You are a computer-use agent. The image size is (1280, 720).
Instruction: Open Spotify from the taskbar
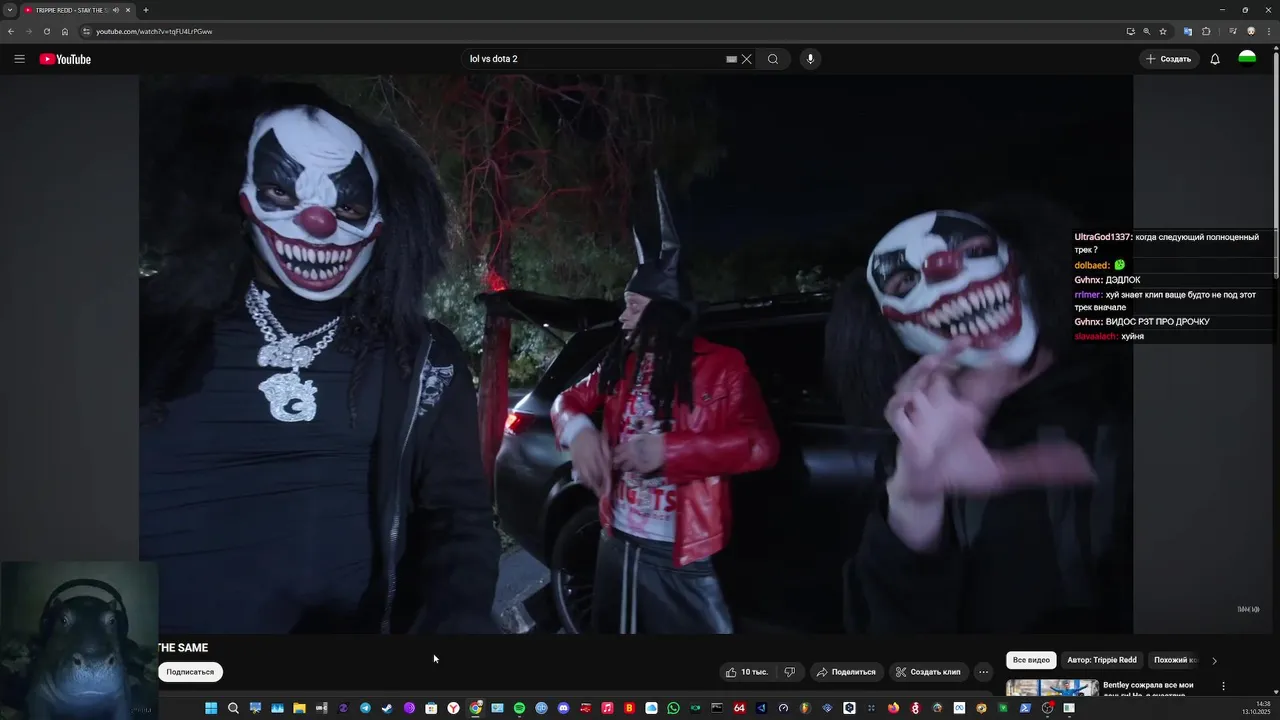(519, 708)
